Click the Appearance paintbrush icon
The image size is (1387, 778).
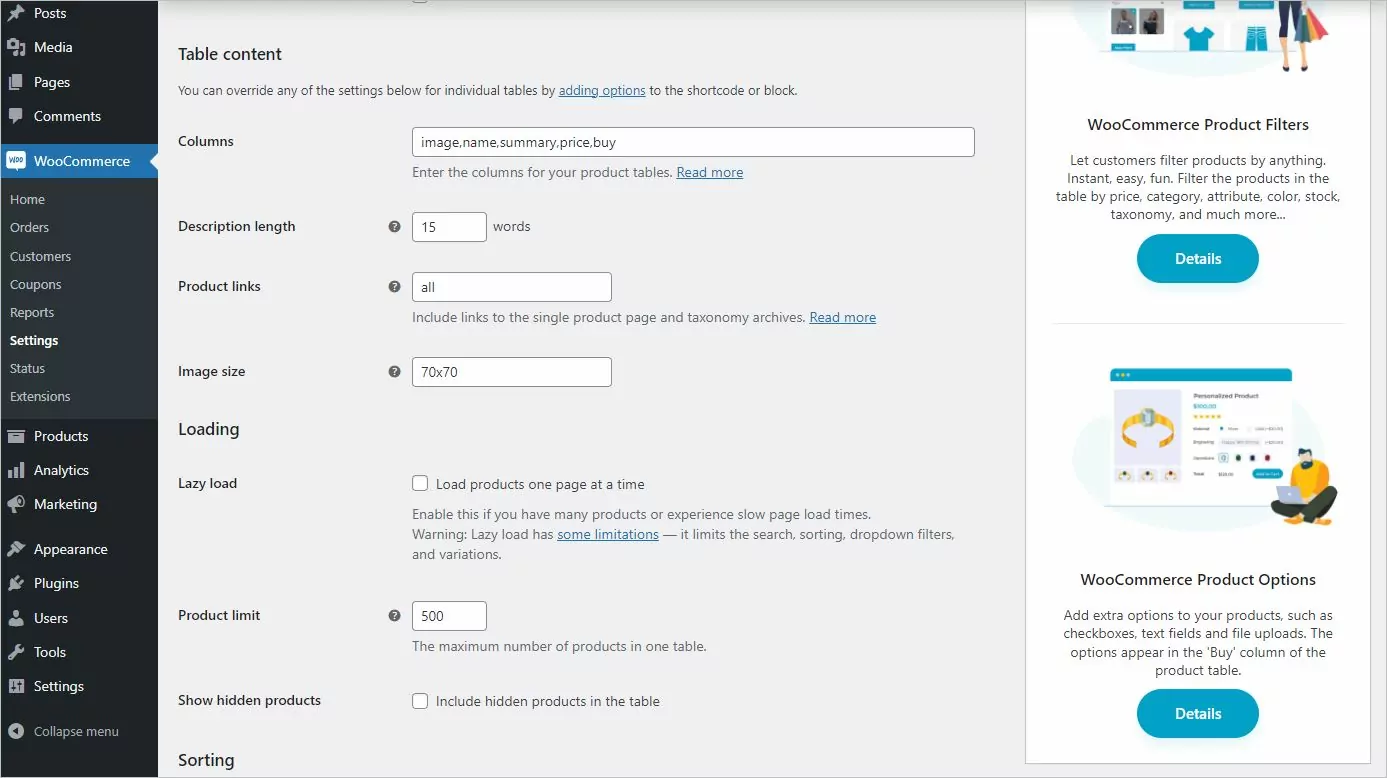pos(16,549)
